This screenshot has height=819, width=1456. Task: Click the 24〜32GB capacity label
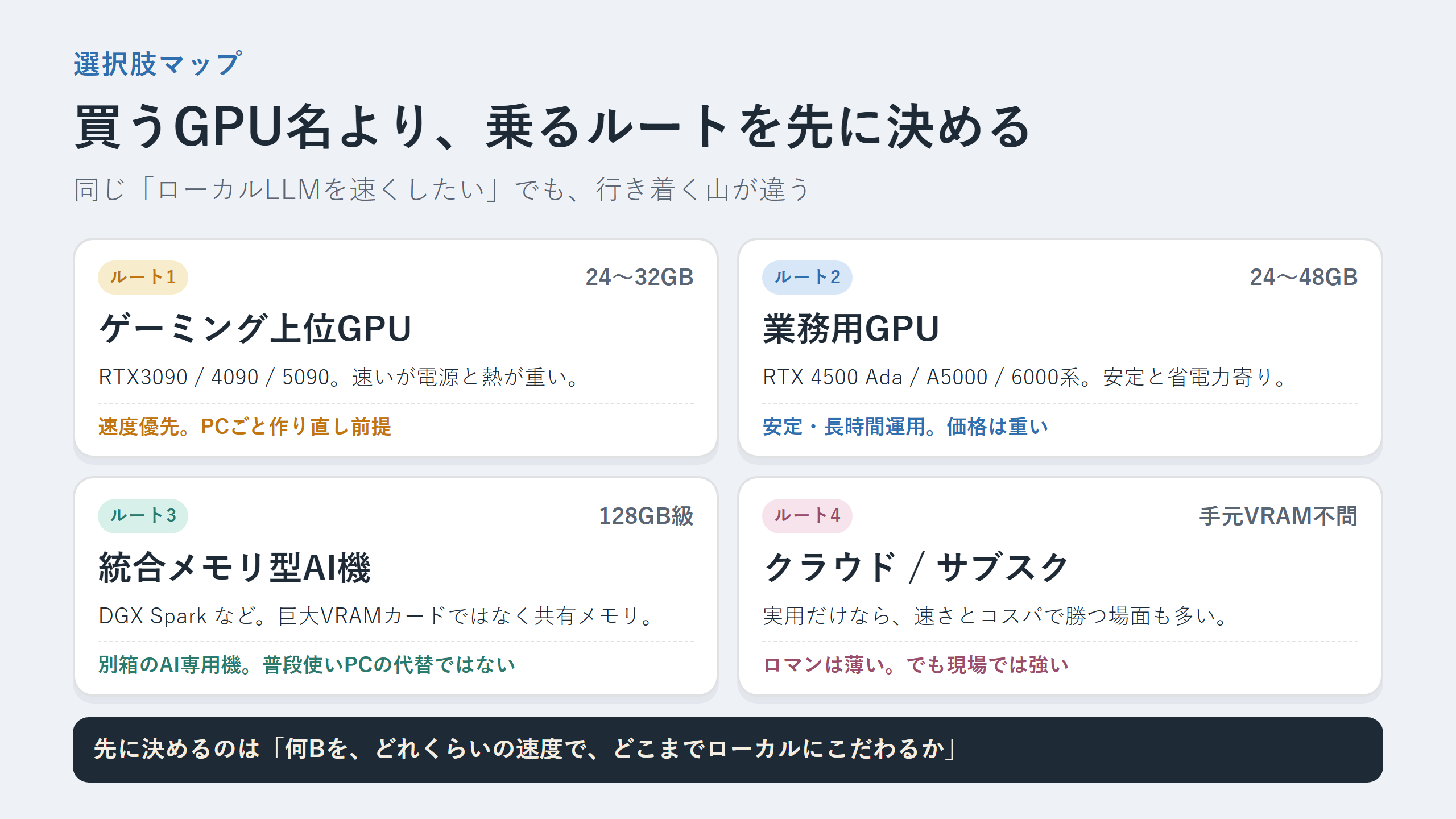(x=639, y=278)
